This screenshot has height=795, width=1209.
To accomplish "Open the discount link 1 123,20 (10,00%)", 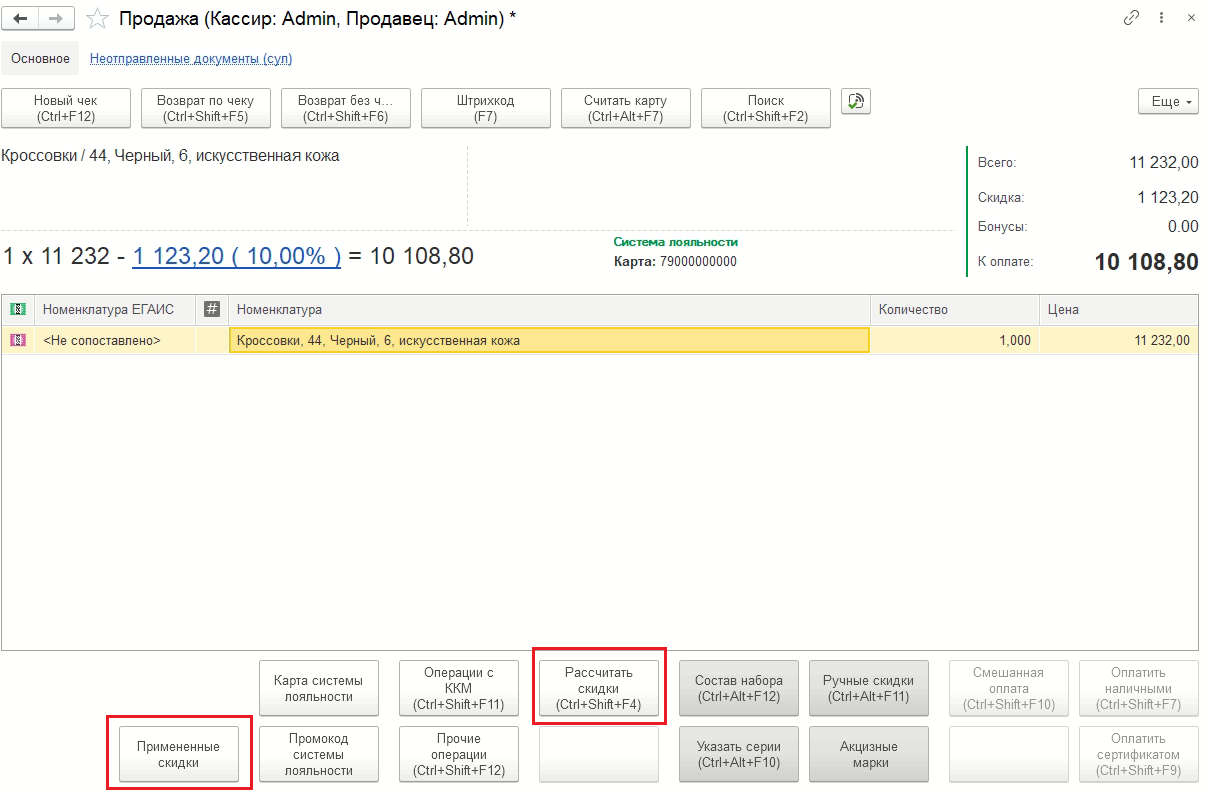I will pos(236,256).
